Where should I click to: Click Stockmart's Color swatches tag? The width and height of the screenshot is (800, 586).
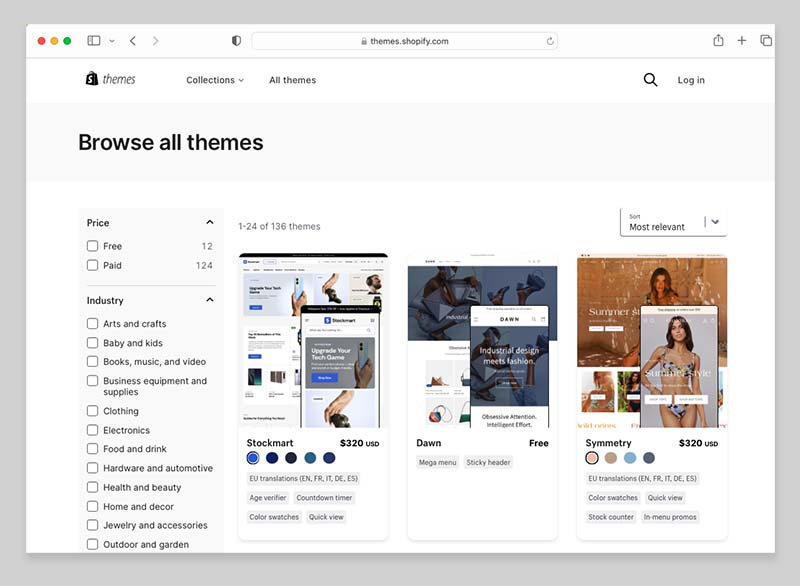click(274, 517)
